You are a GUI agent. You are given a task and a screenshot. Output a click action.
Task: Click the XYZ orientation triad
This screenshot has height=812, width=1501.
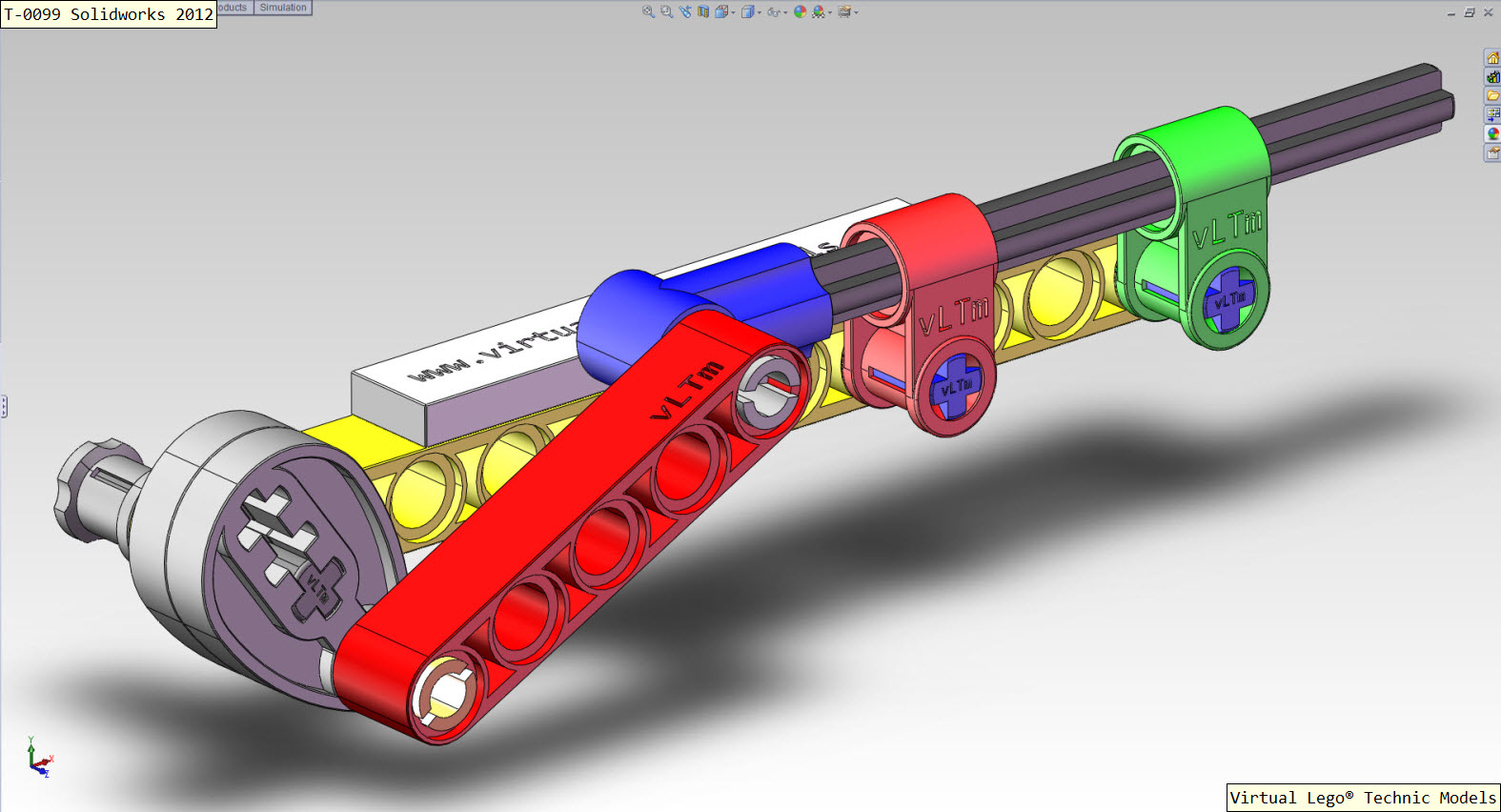(x=40, y=757)
